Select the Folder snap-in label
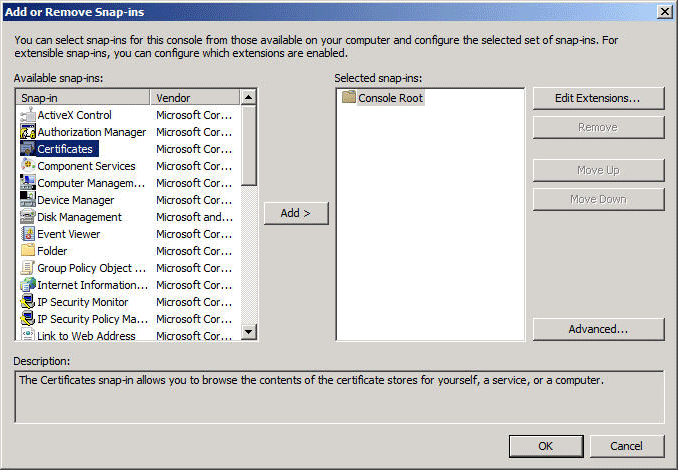 coord(52,251)
